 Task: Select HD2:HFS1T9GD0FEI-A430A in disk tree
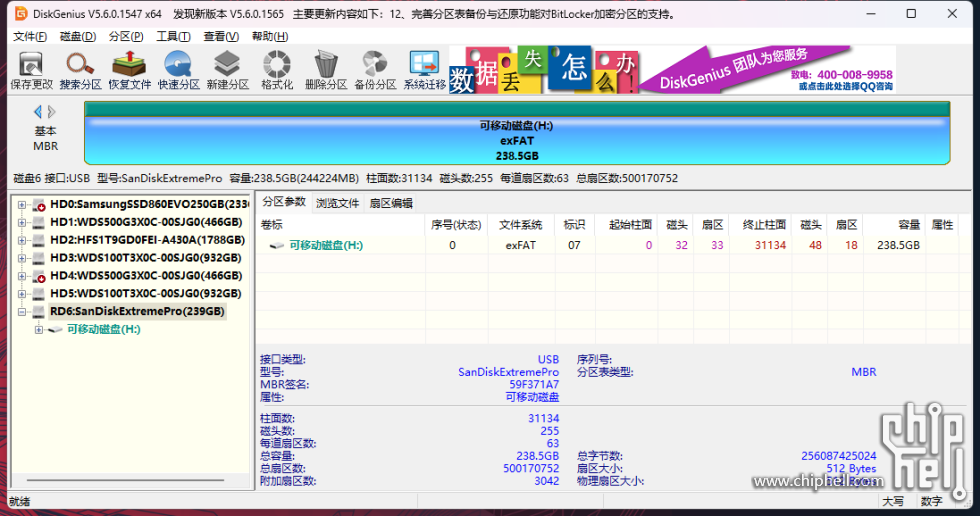tap(148, 240)
